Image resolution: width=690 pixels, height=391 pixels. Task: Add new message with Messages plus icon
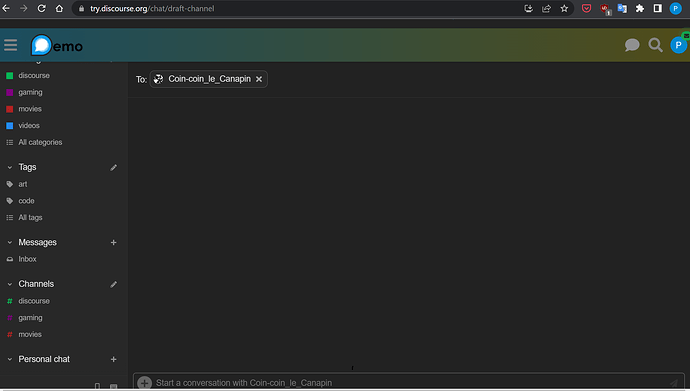[x=114, y=242]
